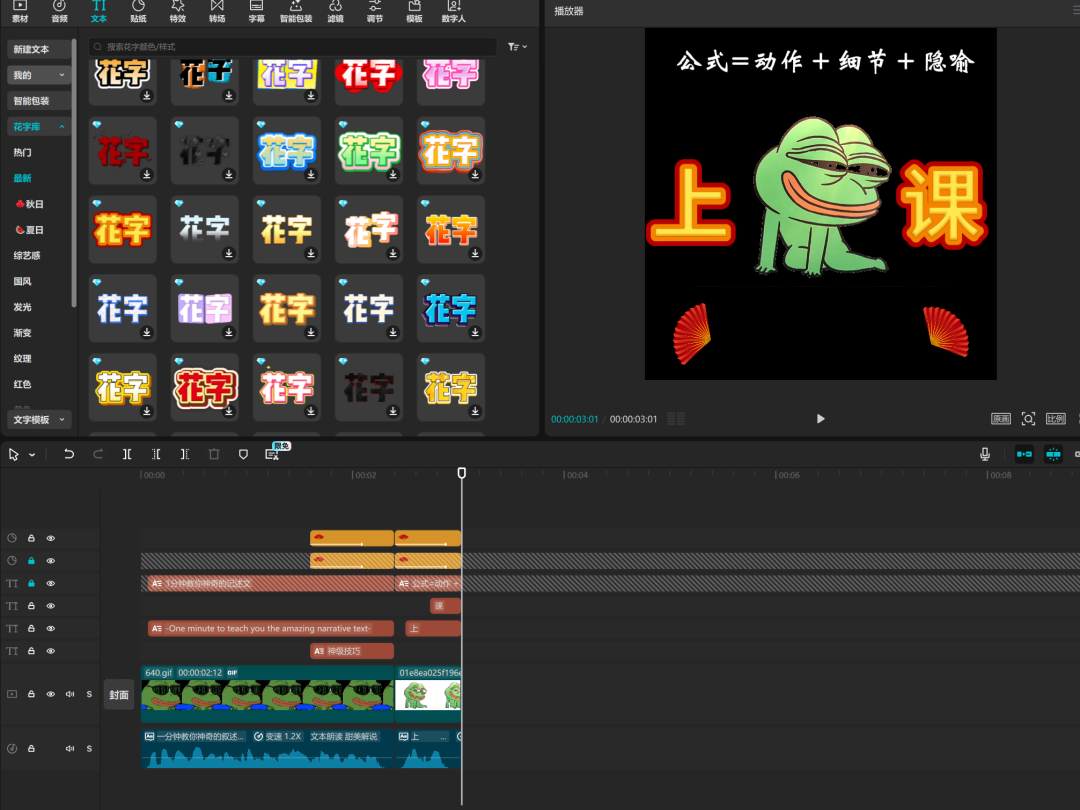Click the undo arrow in timeline toolbar
The width and height of the screenshot is (1080, 810).
69,454
